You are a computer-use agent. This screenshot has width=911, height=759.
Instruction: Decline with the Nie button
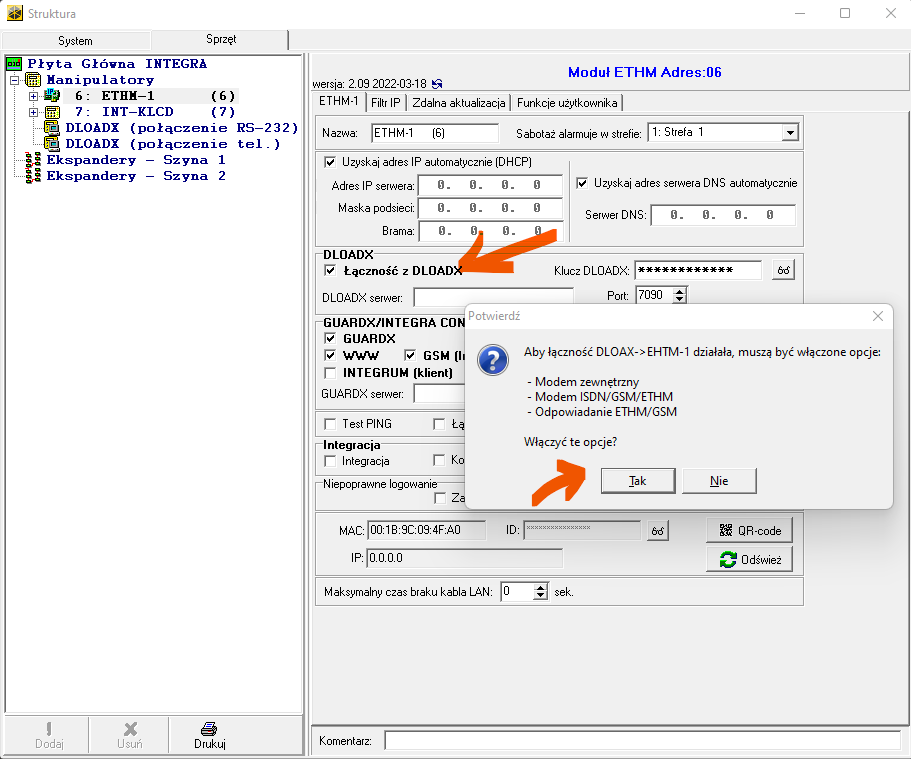point(718,481)
